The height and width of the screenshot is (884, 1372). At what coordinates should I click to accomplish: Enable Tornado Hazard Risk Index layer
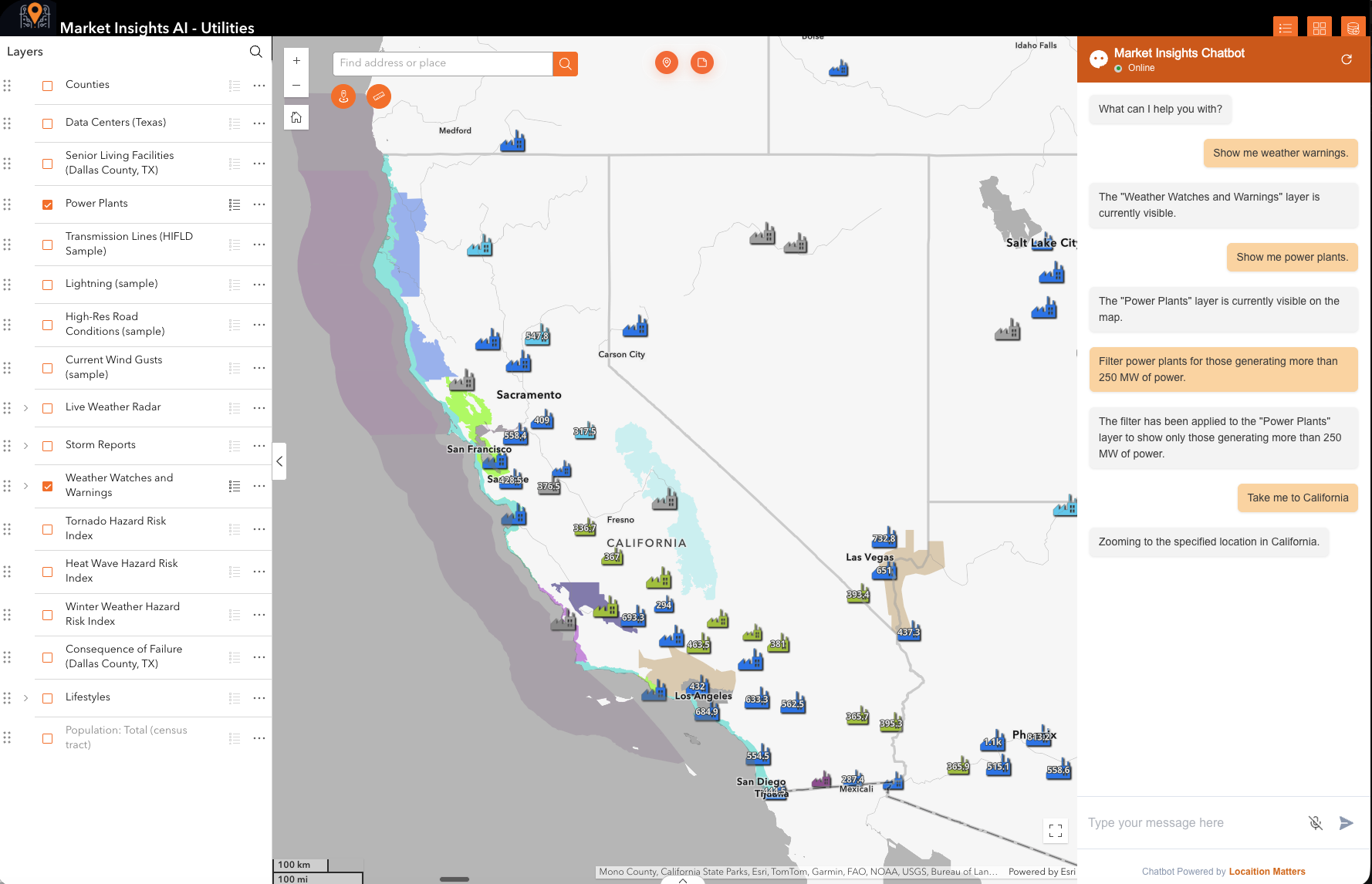point(48,529)
